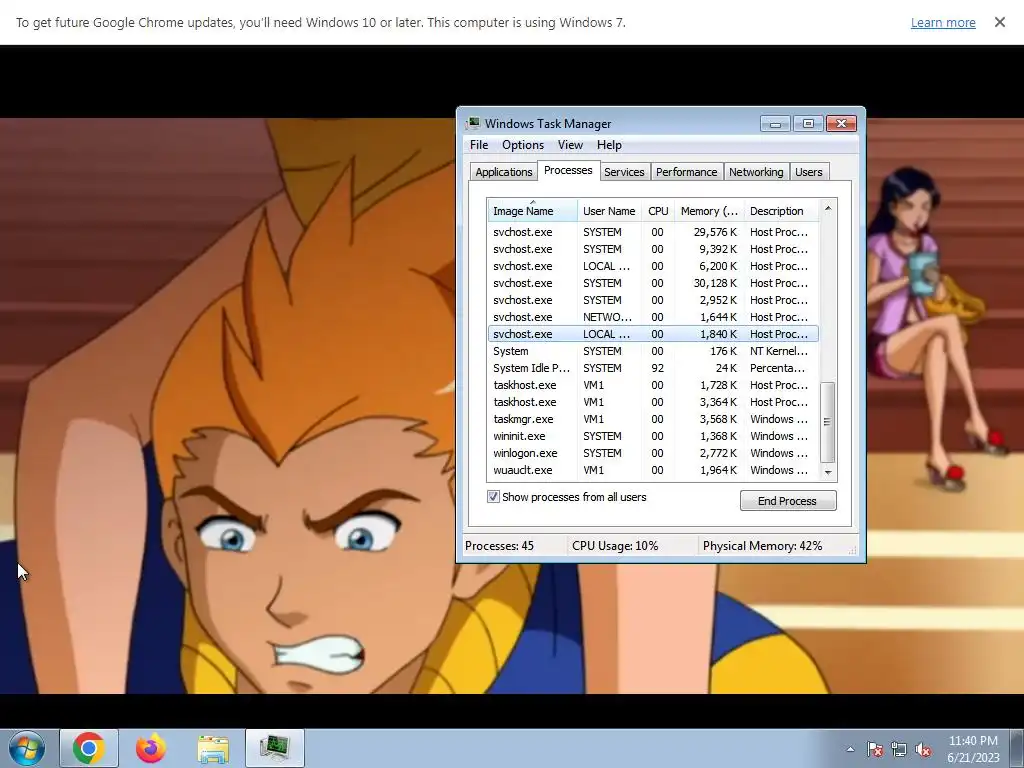Open network status tray icon
Image resolution: width=1024 pixels, height=768 pixels.
point(899,750)
